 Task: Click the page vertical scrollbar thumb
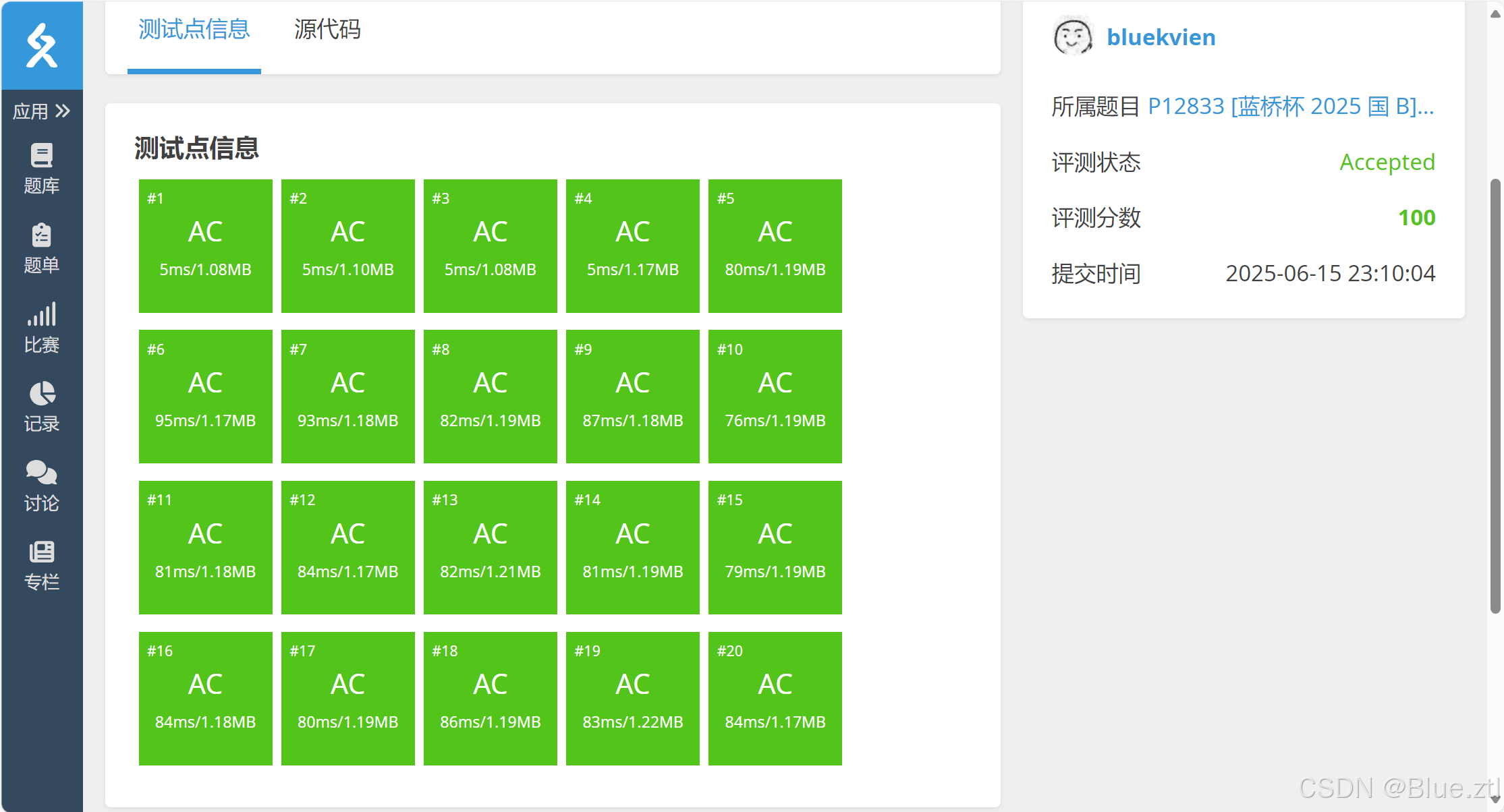point(1495,395)
